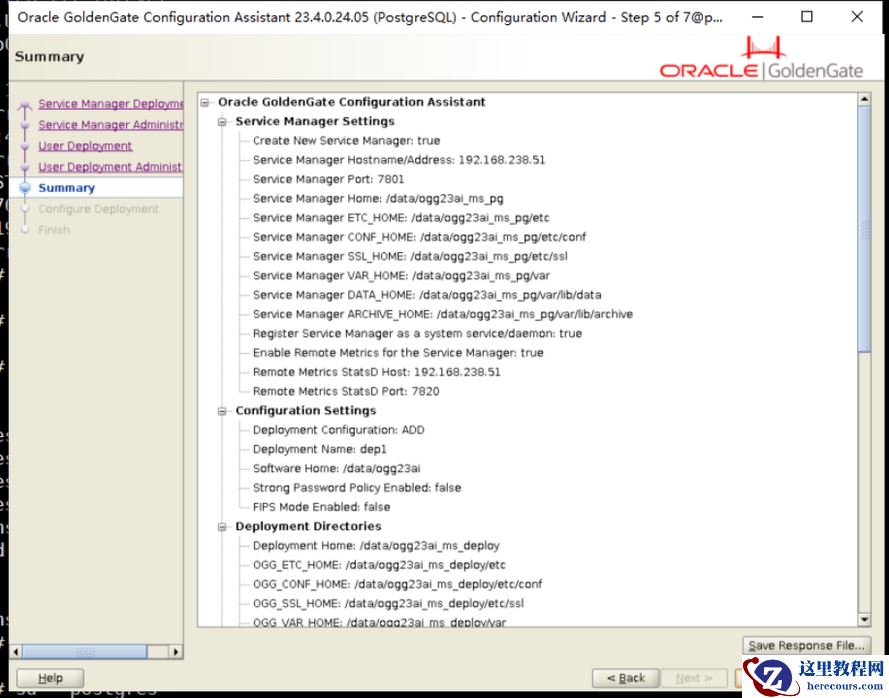Select OGG_SSL_HOME row

pos(388,603)
